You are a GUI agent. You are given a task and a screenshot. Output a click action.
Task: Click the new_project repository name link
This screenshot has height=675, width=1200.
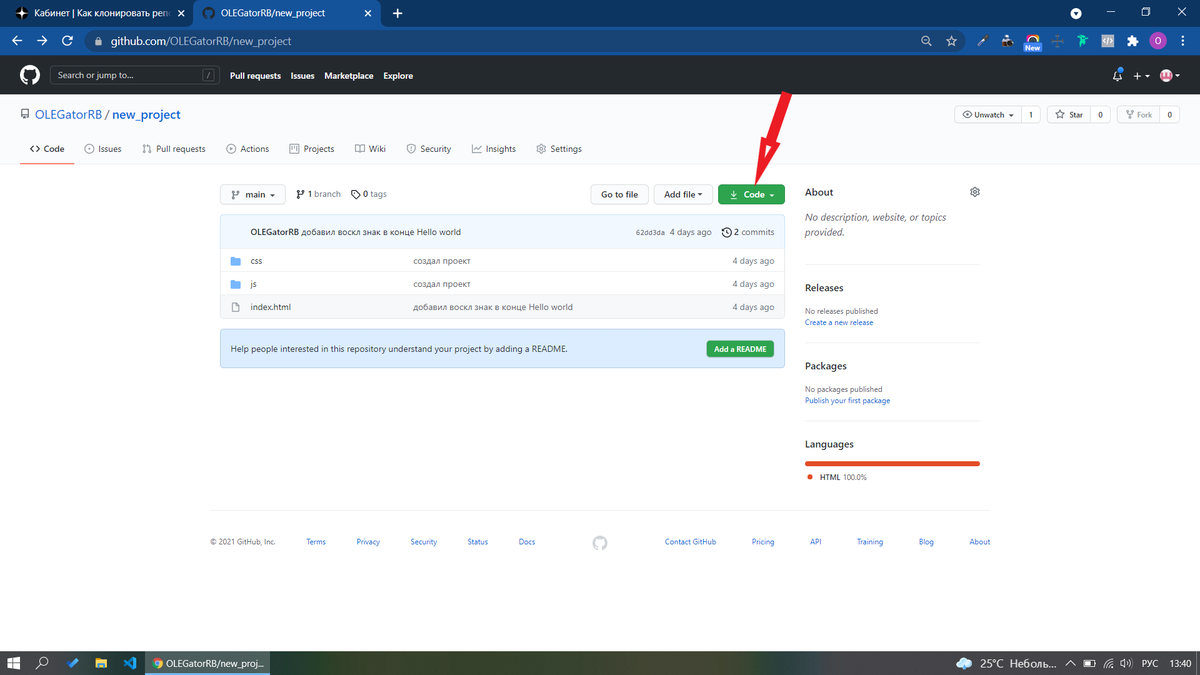coord(146,115)
